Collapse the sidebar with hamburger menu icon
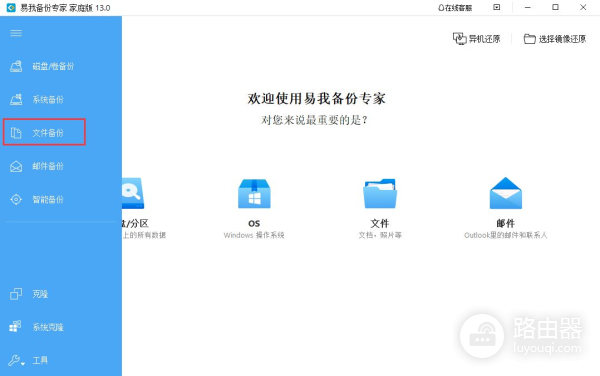Image resolution: width=600 pixels, height=376 pixels. (16, 33)
